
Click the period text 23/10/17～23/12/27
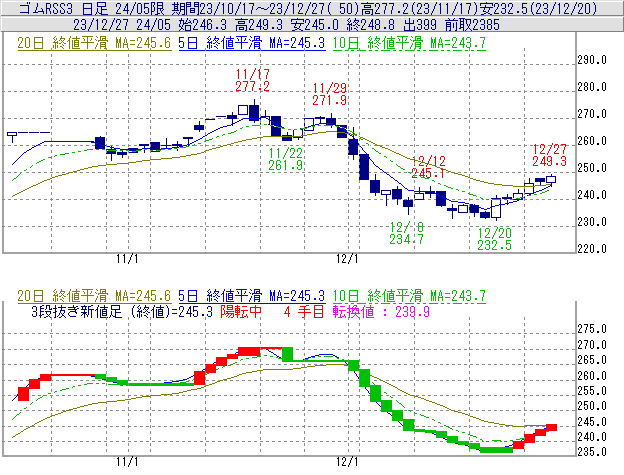point(251,8)
